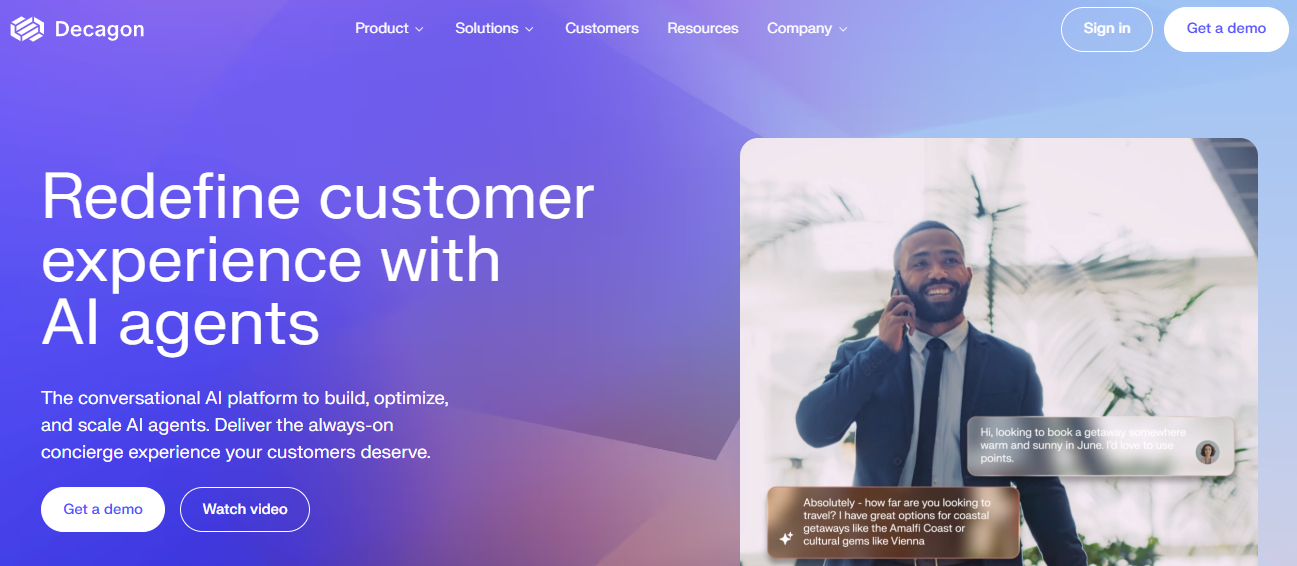Click the customer message chat bubble
The width and height of the screenshot is (1297, 566).
pyautogui.click(x=1100, y=446)
